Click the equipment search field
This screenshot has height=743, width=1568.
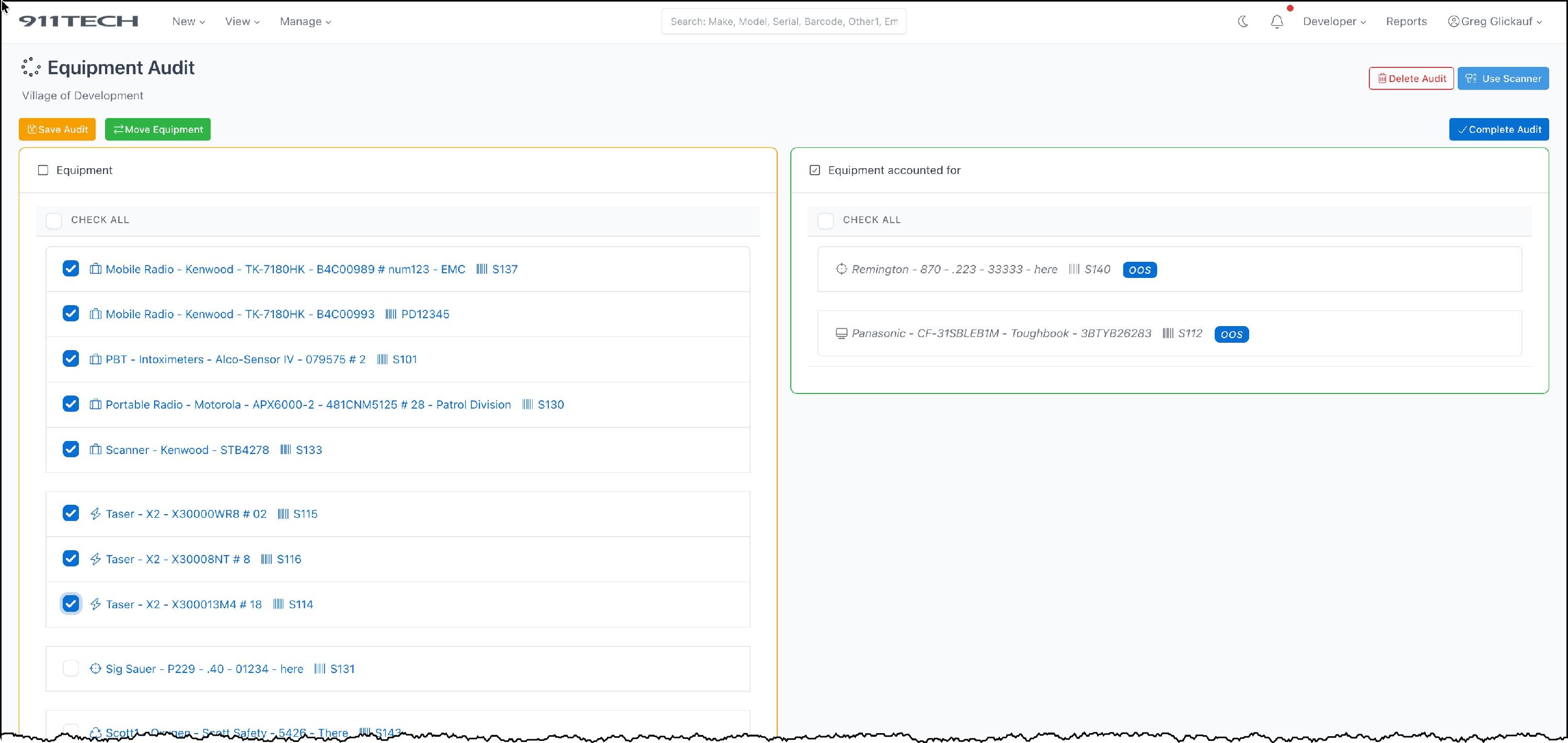(x=783, y=21)
